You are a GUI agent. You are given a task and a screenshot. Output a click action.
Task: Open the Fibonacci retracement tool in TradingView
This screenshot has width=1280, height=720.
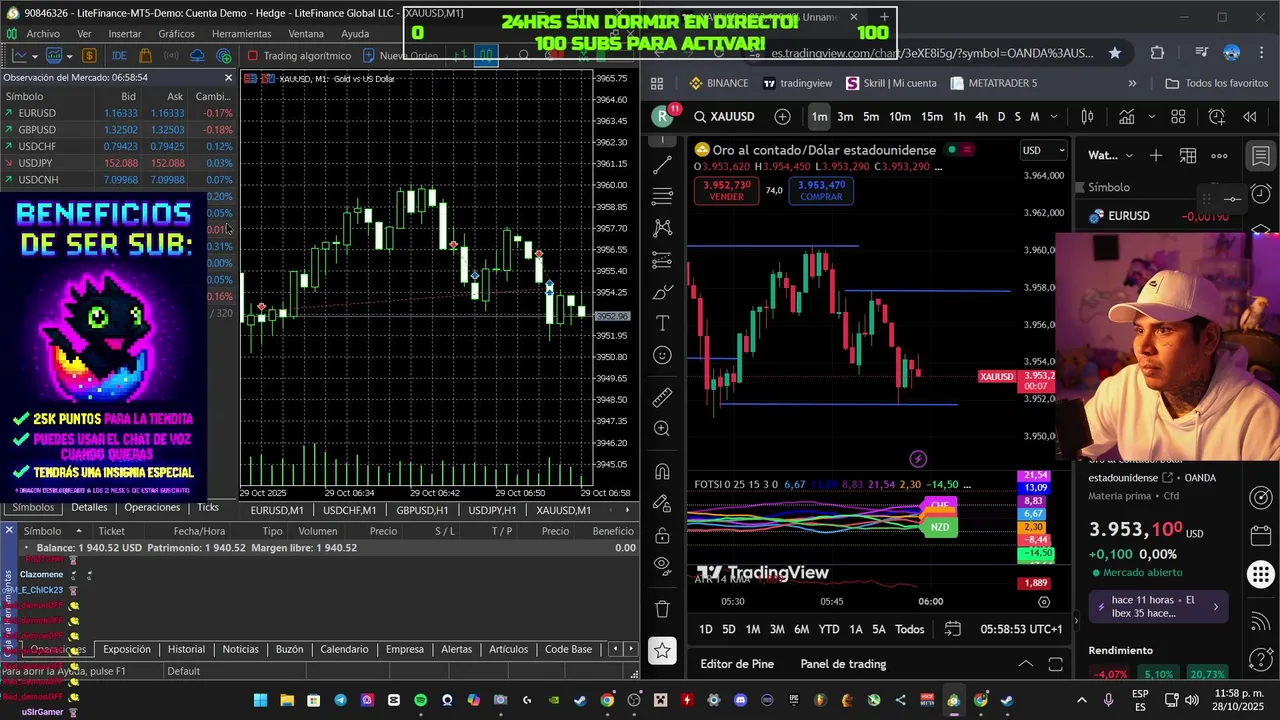(x=662, y=196)
